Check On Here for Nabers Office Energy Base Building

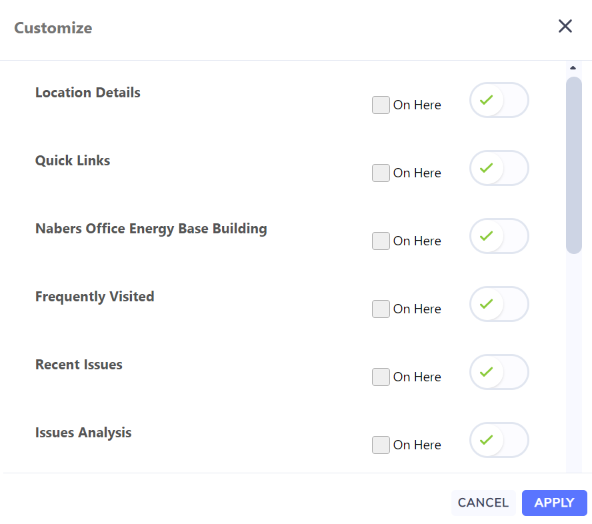pyautogui.click(x=381, y=241)
